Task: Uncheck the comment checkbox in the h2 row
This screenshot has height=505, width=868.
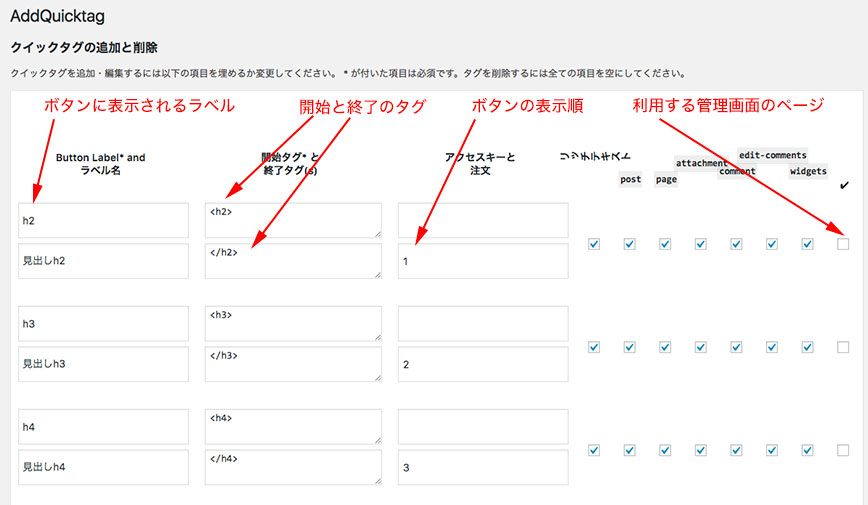Action: [x=736, y=244]
